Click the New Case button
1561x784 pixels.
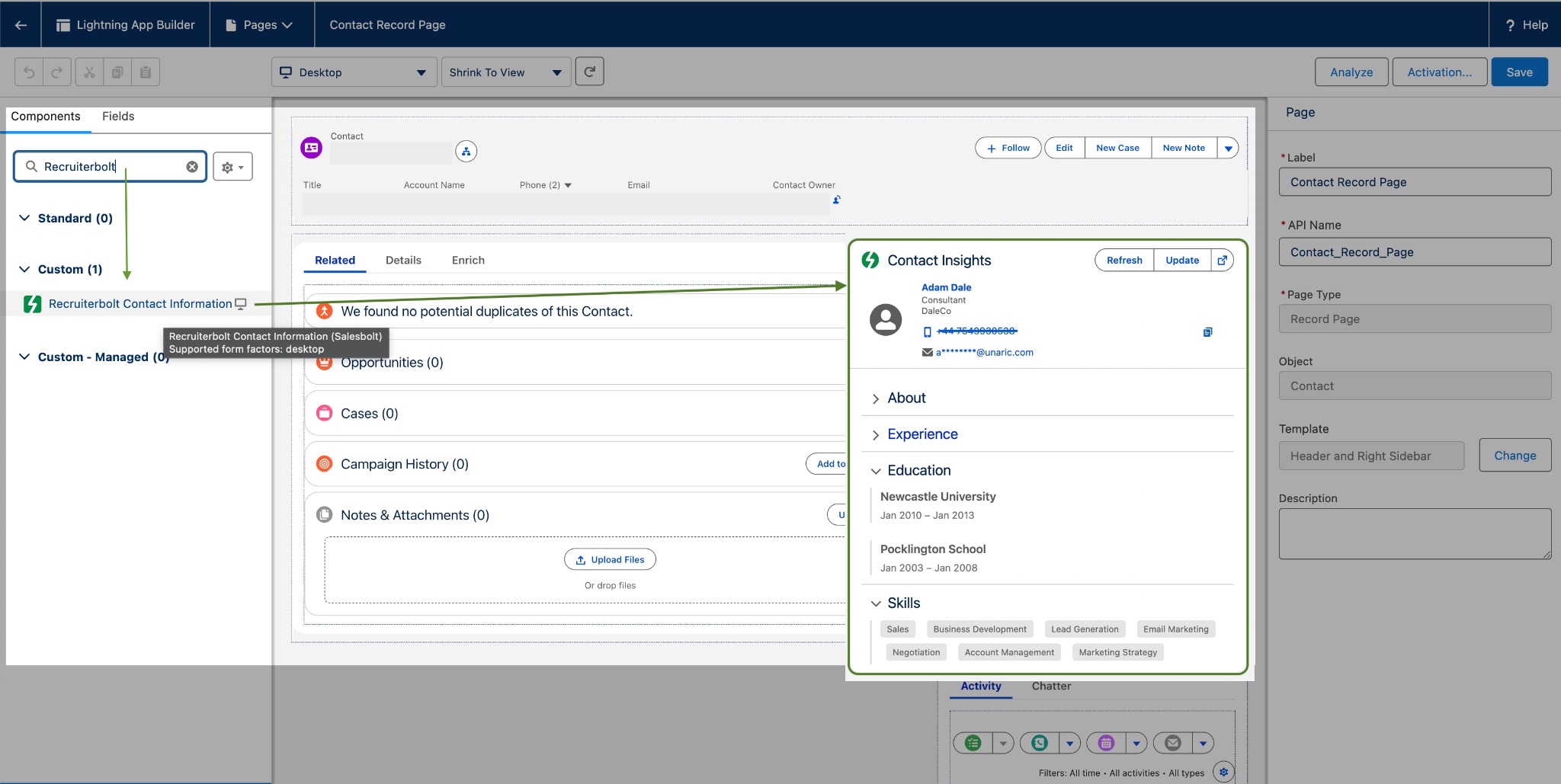[1117, 148]
